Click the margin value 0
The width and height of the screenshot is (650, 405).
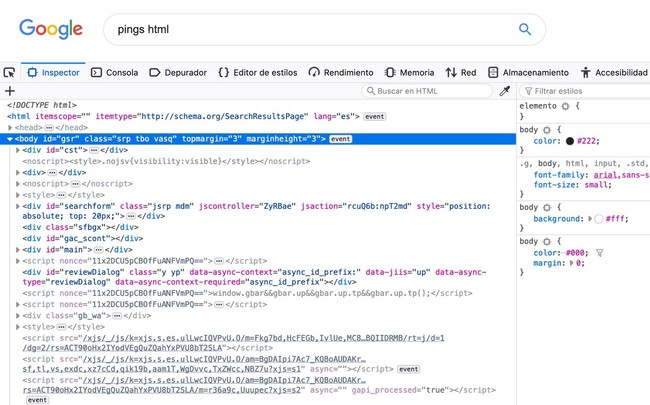click(x=578, y=263)
